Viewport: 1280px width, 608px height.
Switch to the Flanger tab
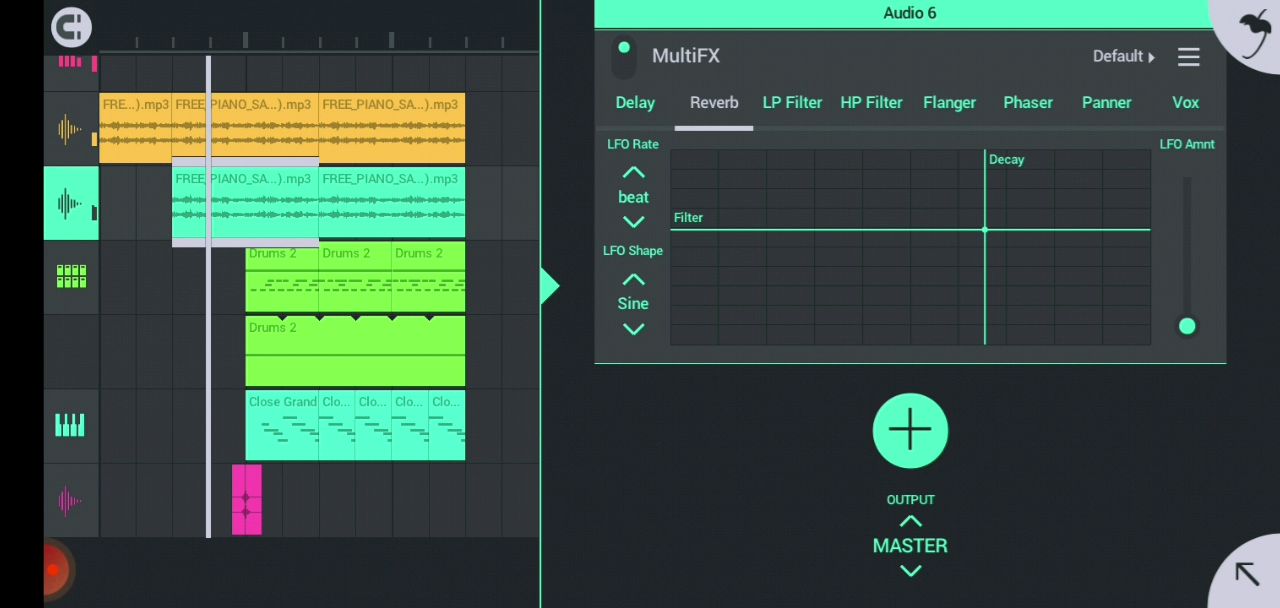click(949, 103)
